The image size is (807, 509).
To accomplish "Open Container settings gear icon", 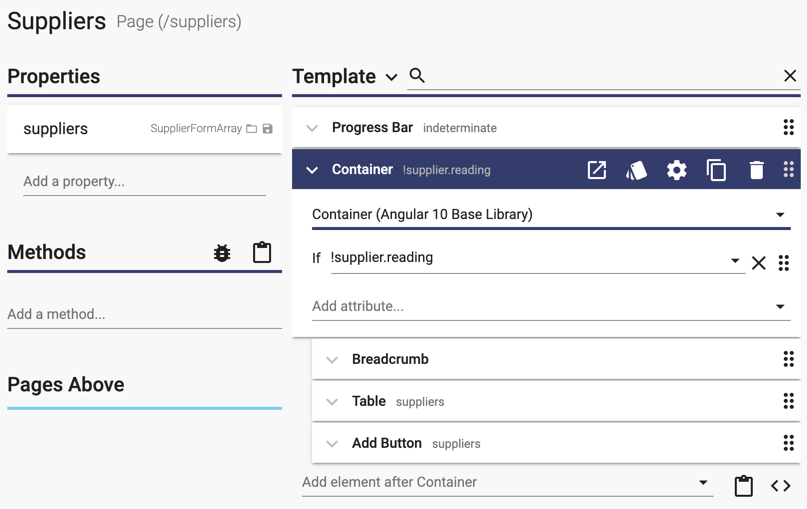I will pos(676,170).
